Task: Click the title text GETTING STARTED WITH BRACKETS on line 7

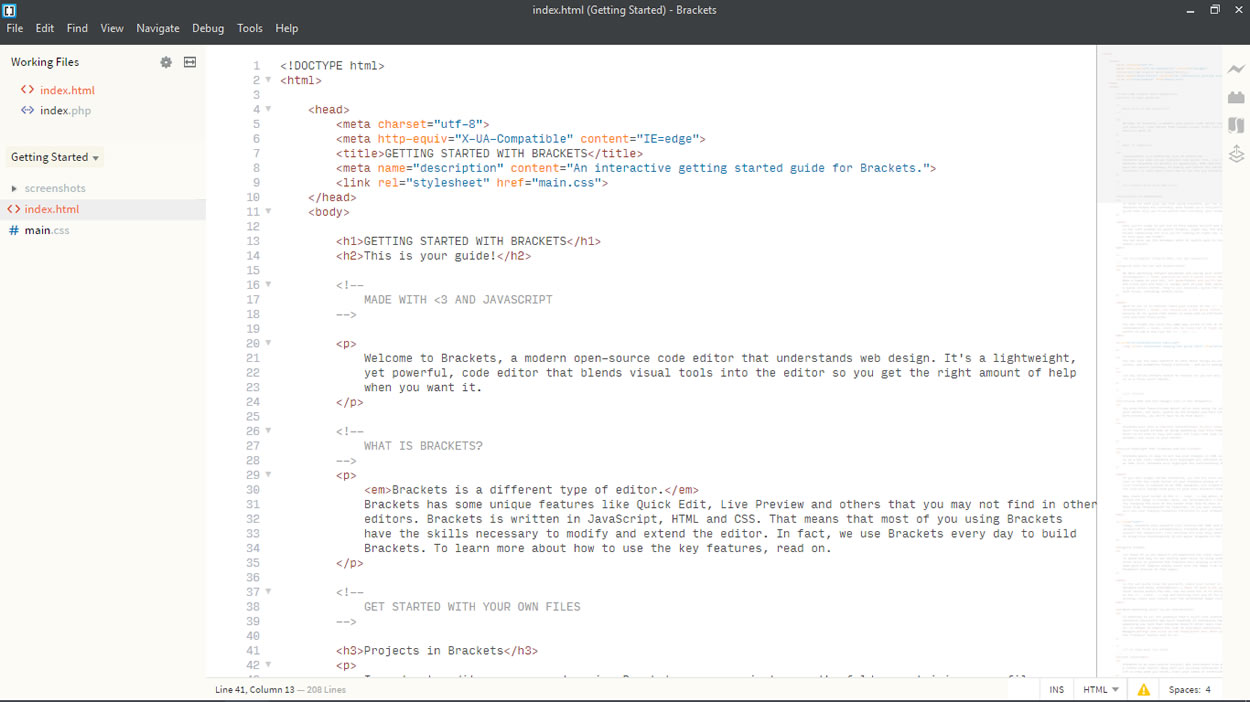Action: coord(486,154)
